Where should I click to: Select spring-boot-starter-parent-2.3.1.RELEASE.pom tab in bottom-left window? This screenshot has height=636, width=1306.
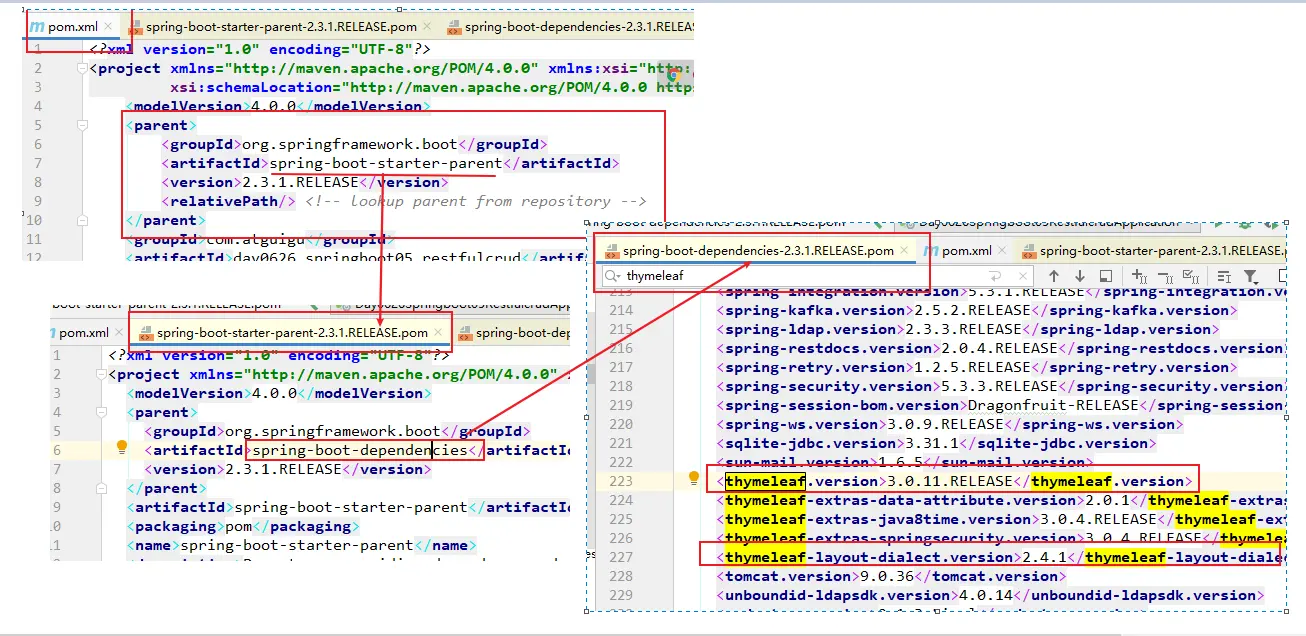292,332
